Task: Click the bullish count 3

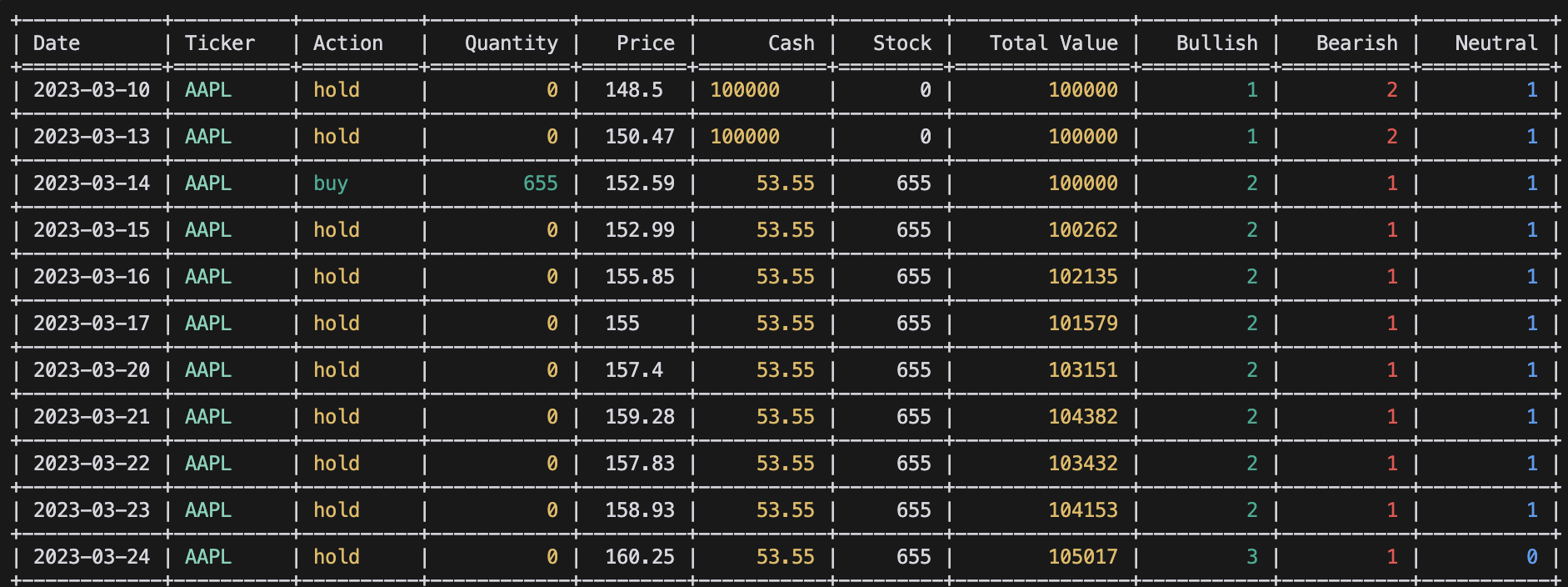Action: (x=1251, y=557)
